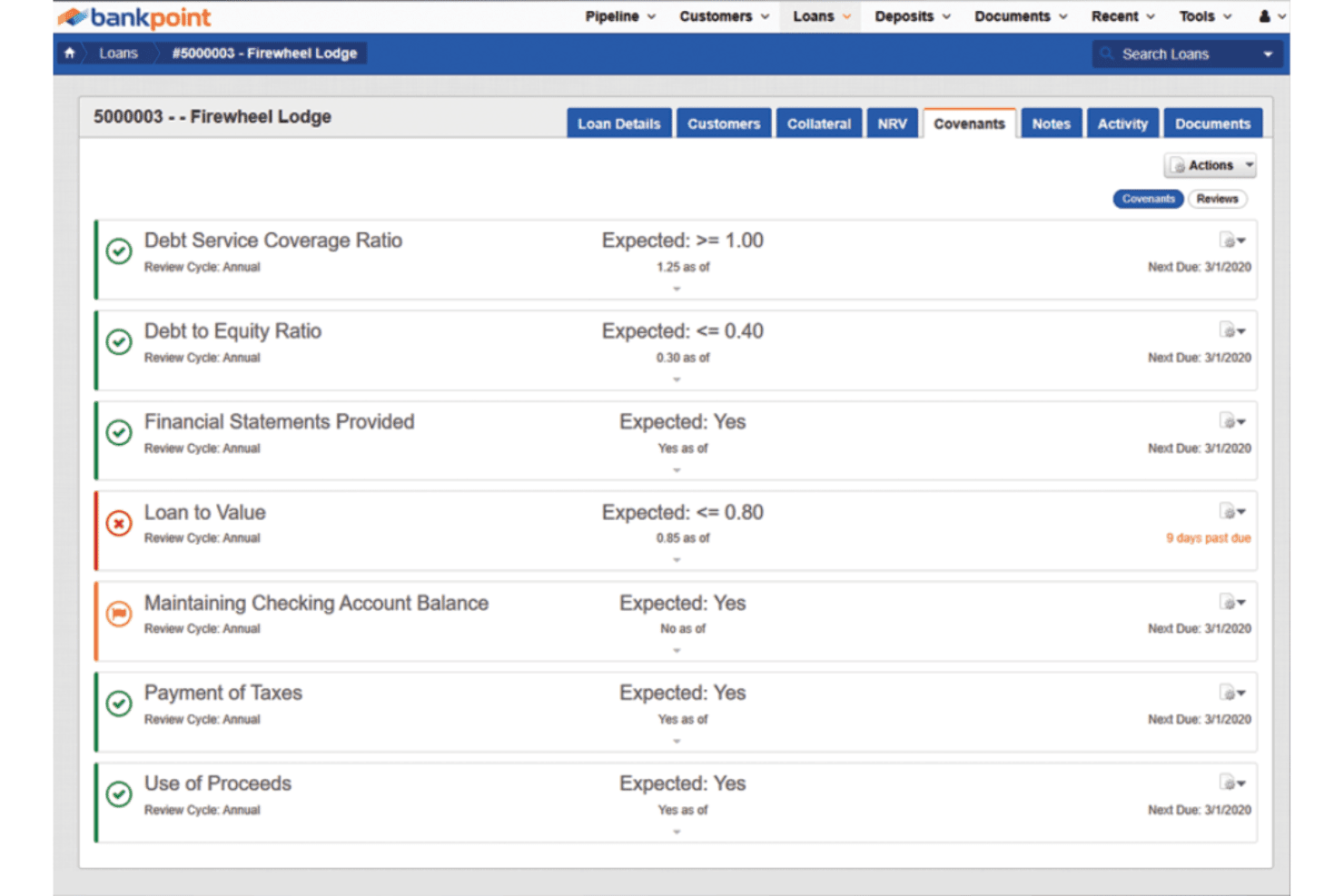Screen dimensions: 1344x896
Task: Go to the home breadcrumb icon
Action: pyautogui.click(x=70, y=54)
